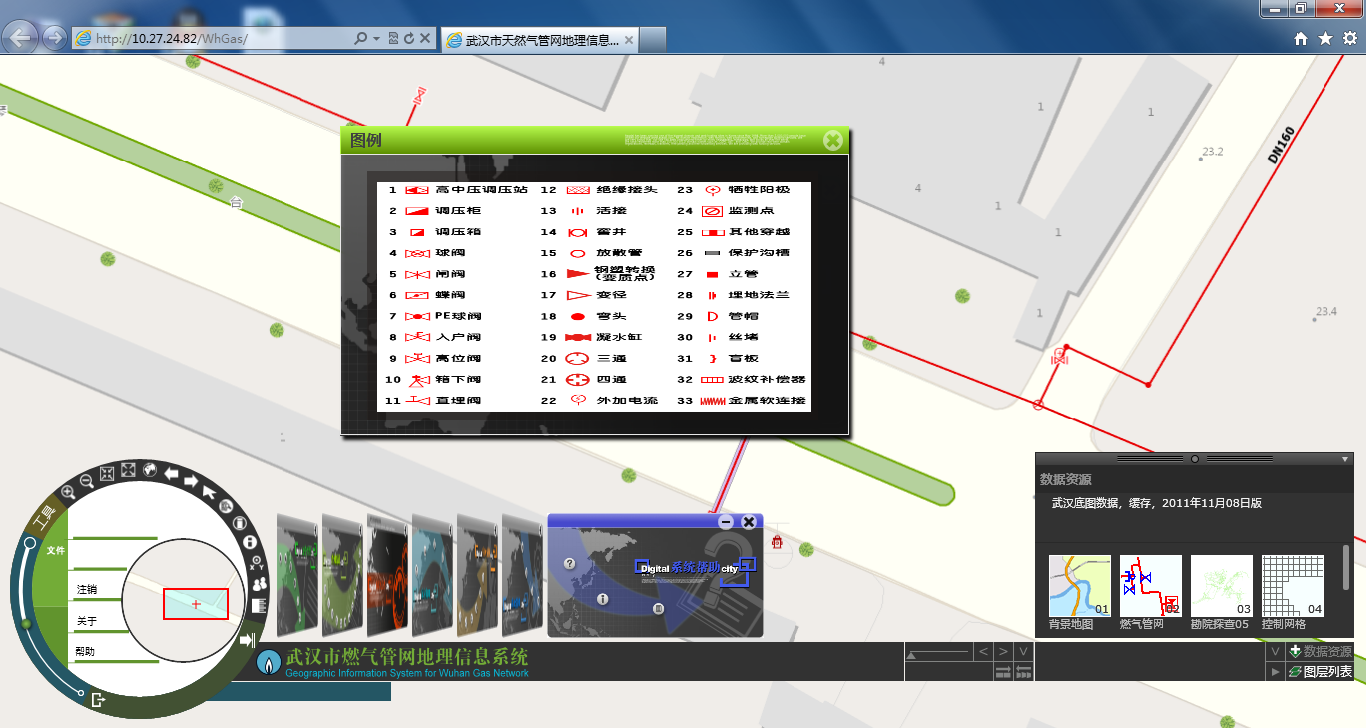Select the globe full-extent view icon

[x=150, y=469]
